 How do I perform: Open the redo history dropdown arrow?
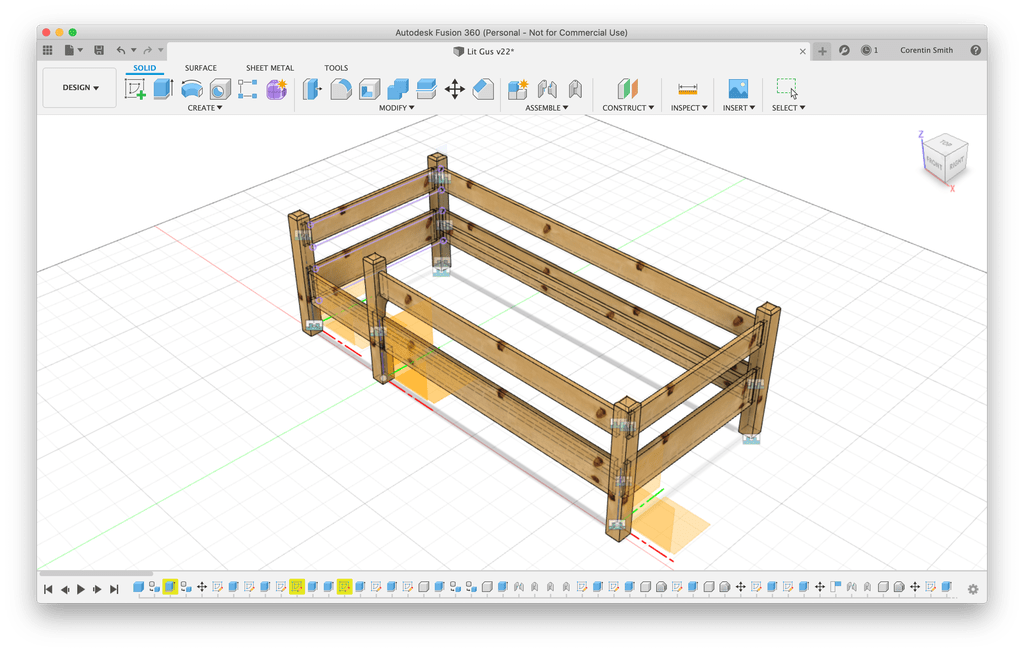(x=161, y=50)
